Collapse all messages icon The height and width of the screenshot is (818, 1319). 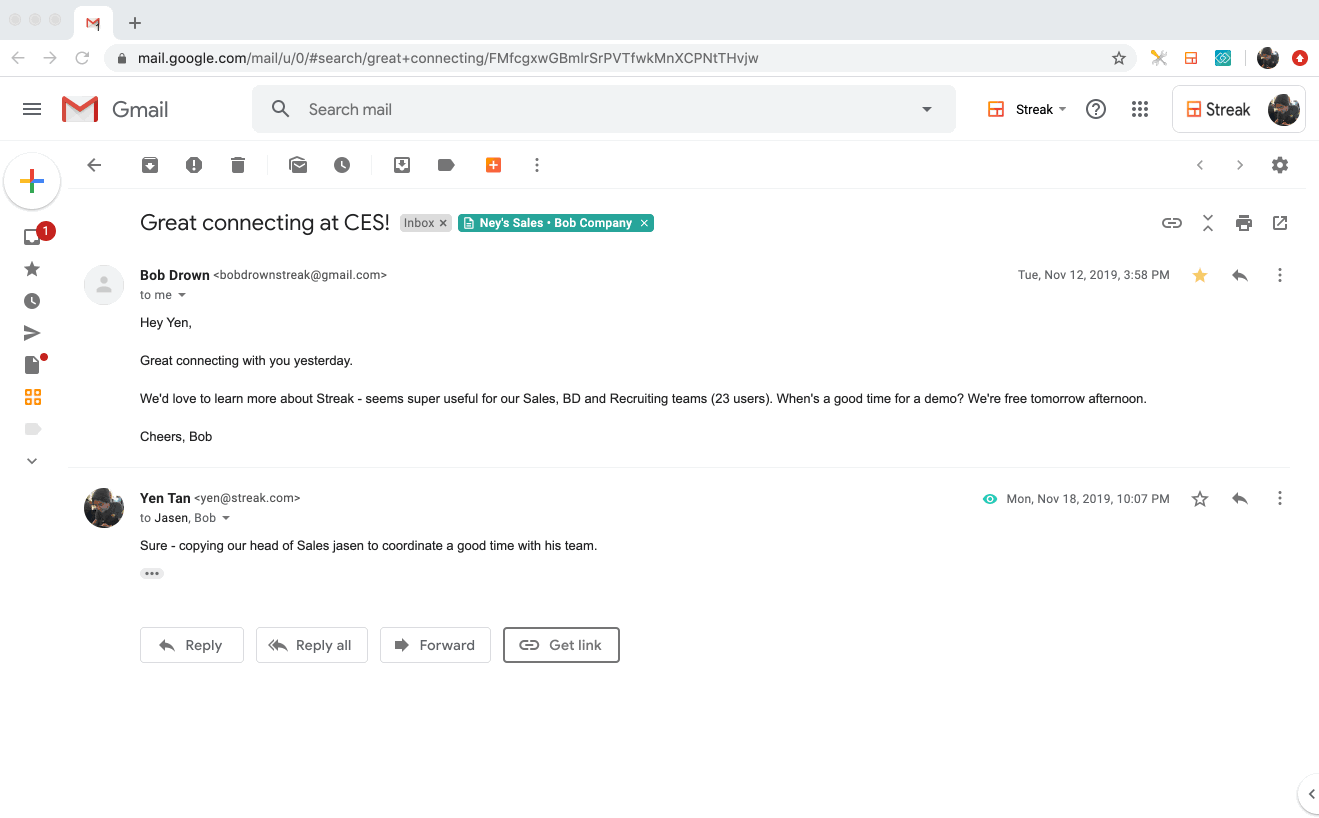(x=1208, y=223)
